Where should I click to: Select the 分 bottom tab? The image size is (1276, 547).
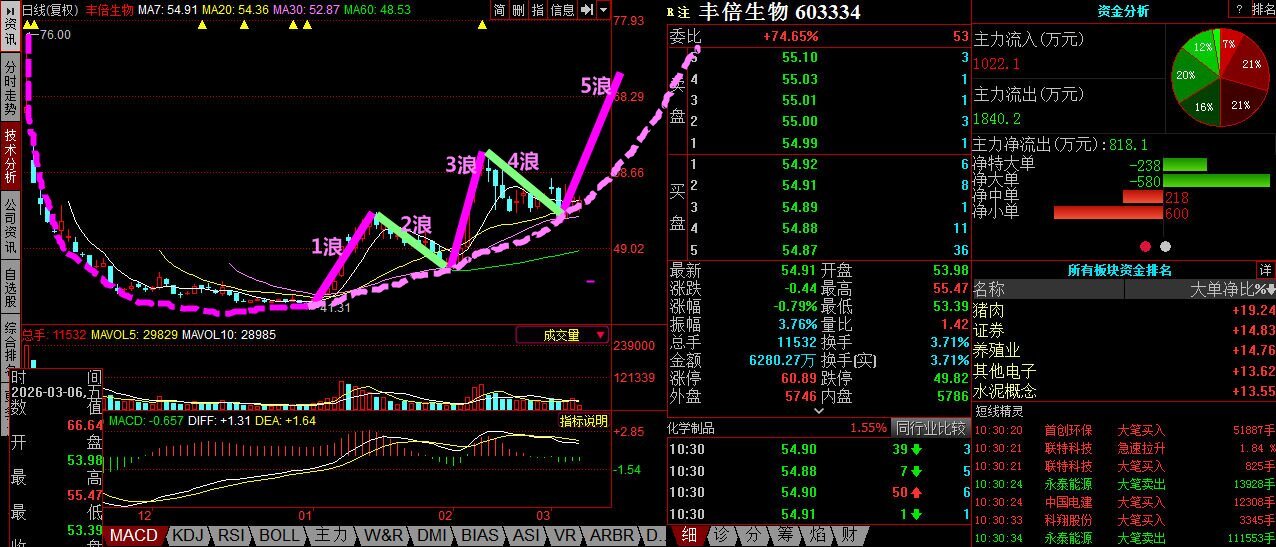[x=754, y=536]
